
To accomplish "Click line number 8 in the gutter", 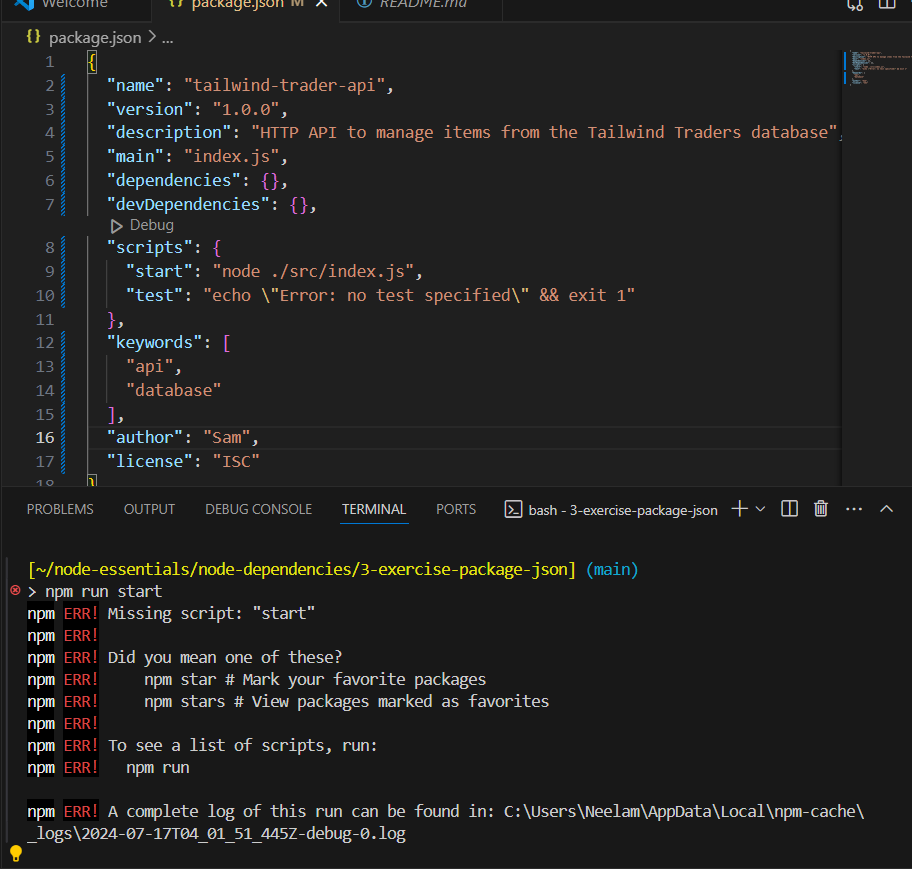I will 49,248.
